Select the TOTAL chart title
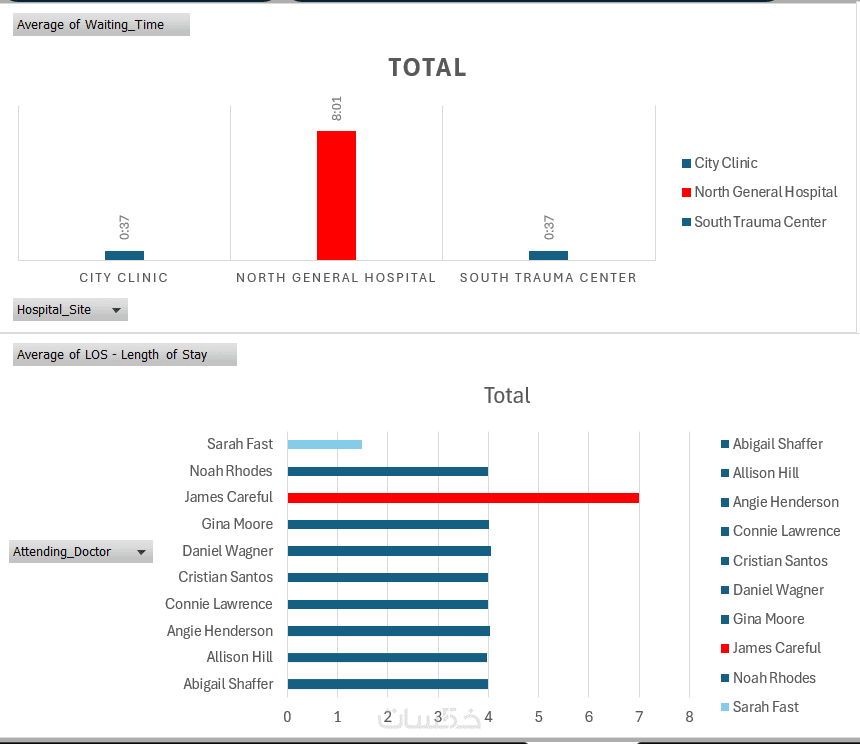Image resolution: width=860 pixels, height=744 pixels. (x=427, y=68)
